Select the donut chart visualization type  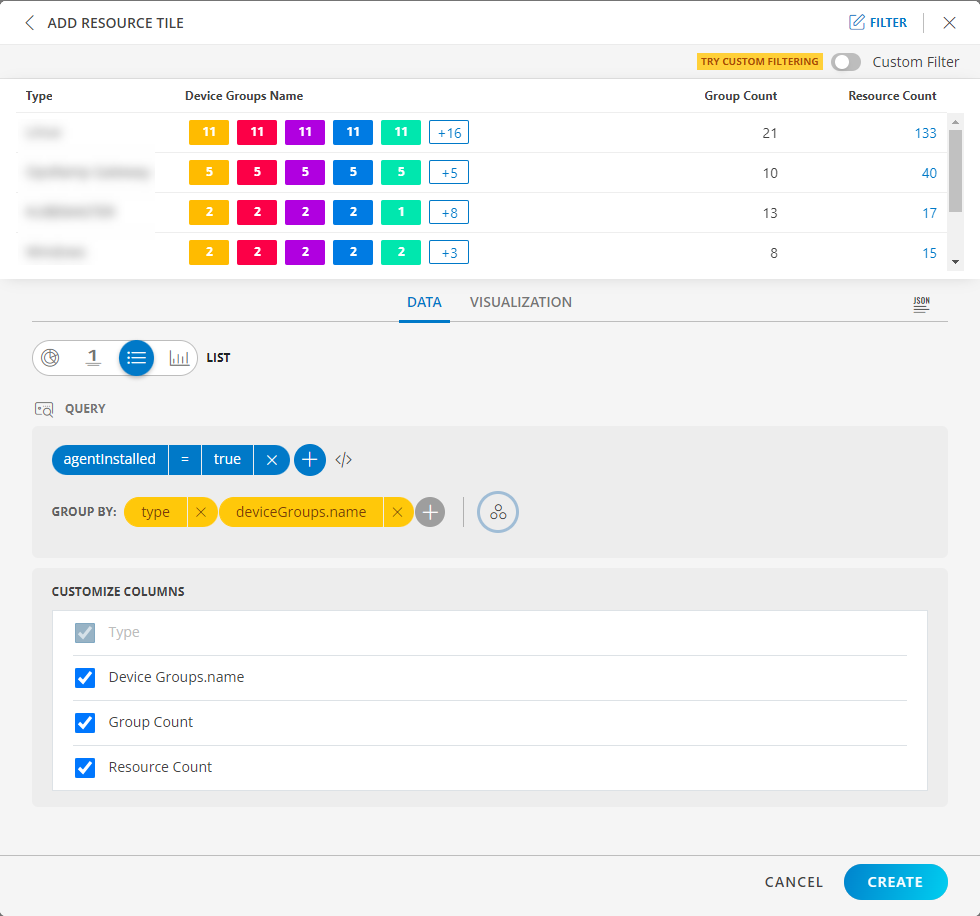coord(50,357)
